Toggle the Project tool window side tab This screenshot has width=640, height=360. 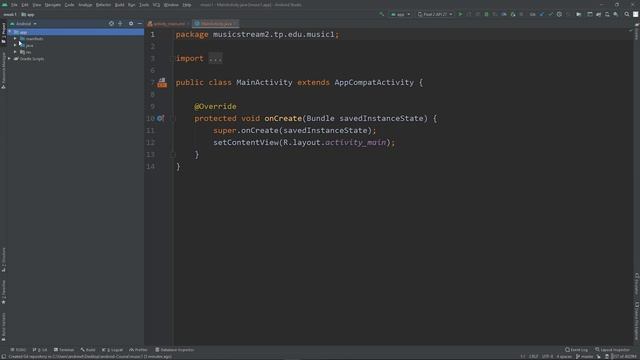click(4, 33)
